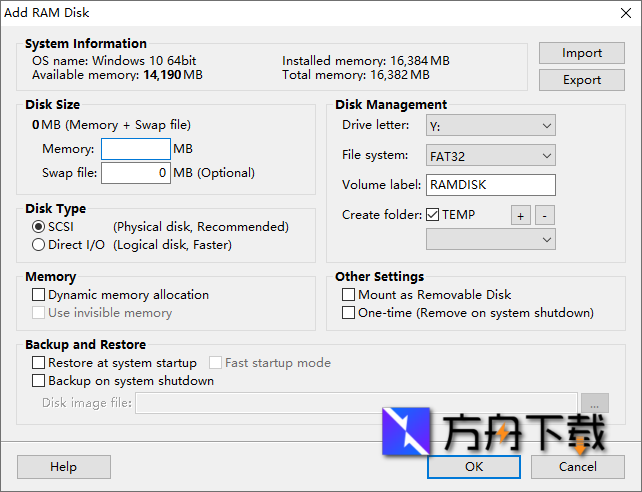Open the folder list dropdown below TEMP
Viewport: 642px width, 492px height.
(490, 239)
